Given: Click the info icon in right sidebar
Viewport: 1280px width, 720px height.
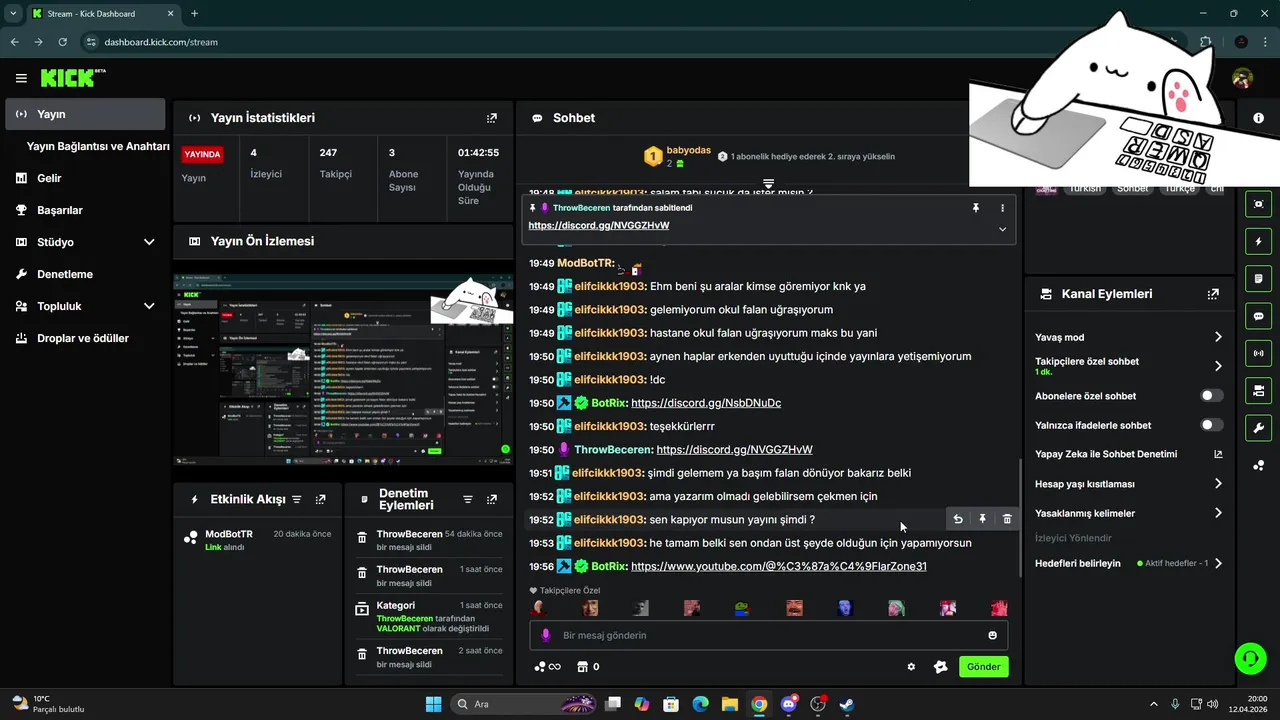Looking at the screenshot, I should (x=1258, y=118).
